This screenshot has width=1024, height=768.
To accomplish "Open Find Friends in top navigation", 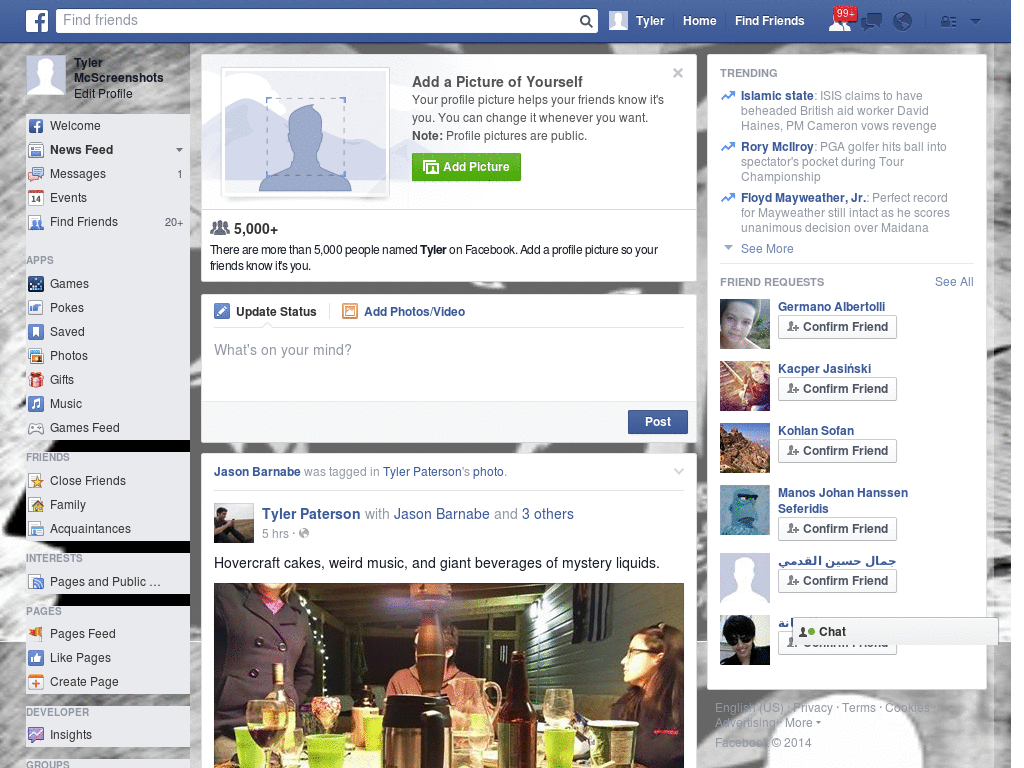I will click(x=769, y=21).
